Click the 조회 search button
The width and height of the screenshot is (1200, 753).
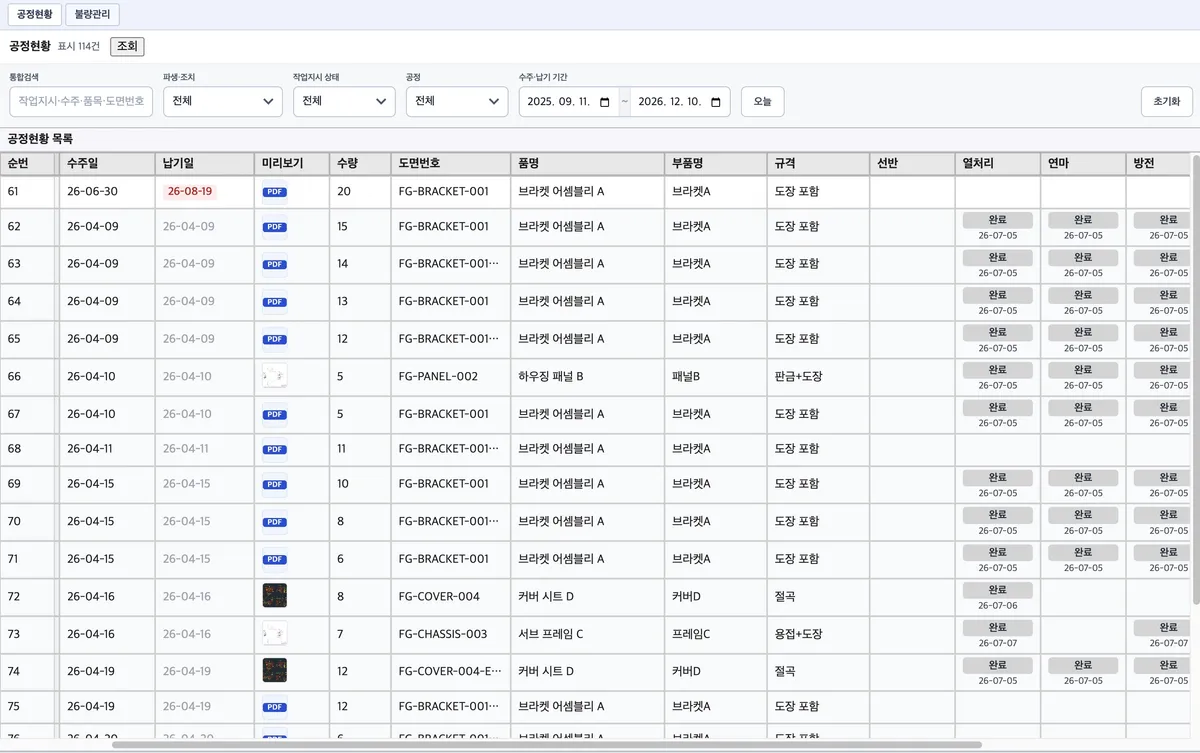(128, 46)
